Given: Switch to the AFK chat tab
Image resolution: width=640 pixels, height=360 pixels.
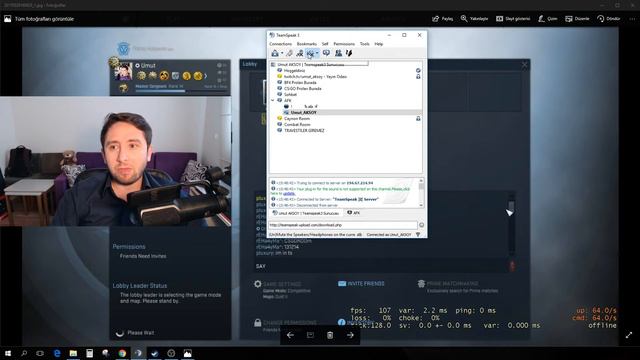Looking at the screenshot, I should [x=353, y=213].
